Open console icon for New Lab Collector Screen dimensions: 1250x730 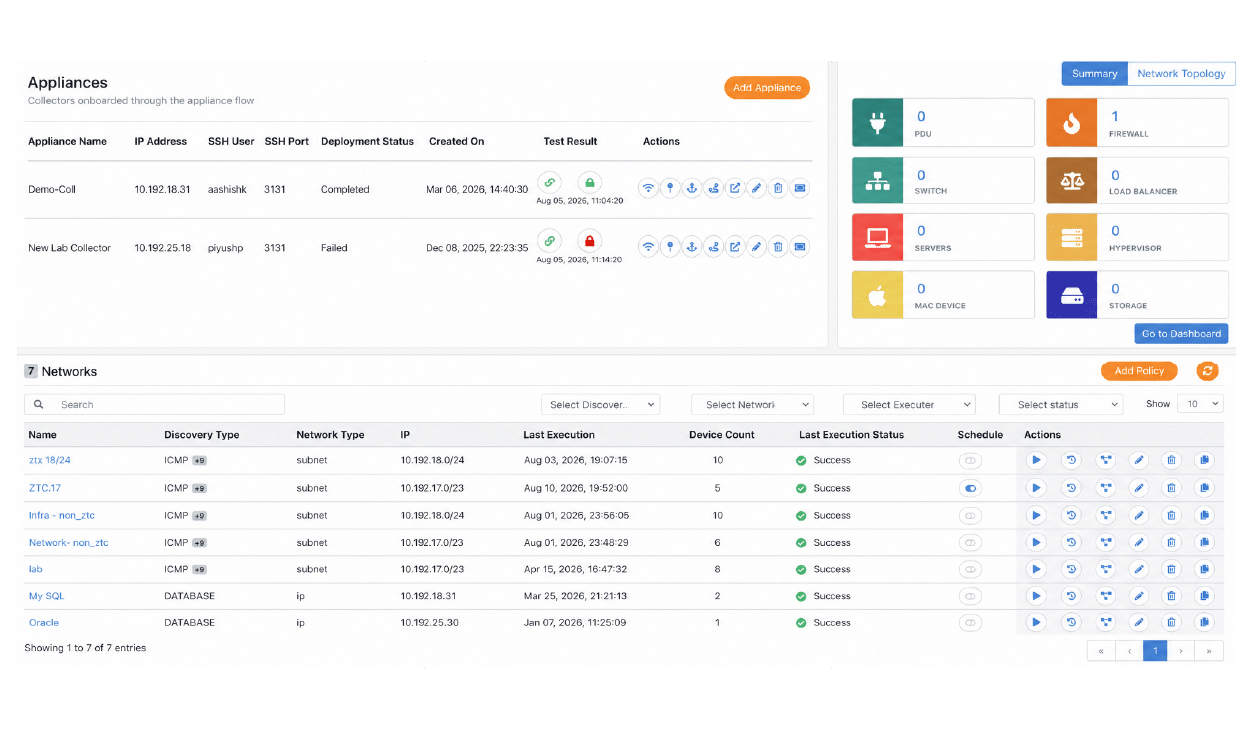tap(800, 246)
